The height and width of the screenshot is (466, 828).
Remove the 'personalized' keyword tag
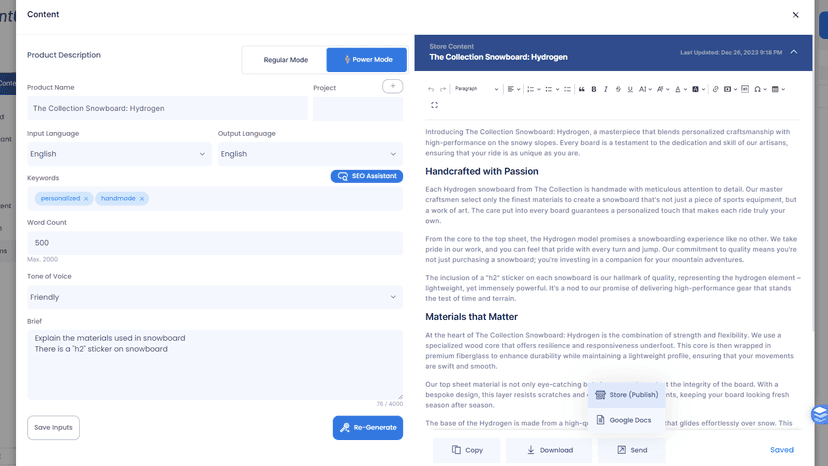tap(86, 199)
